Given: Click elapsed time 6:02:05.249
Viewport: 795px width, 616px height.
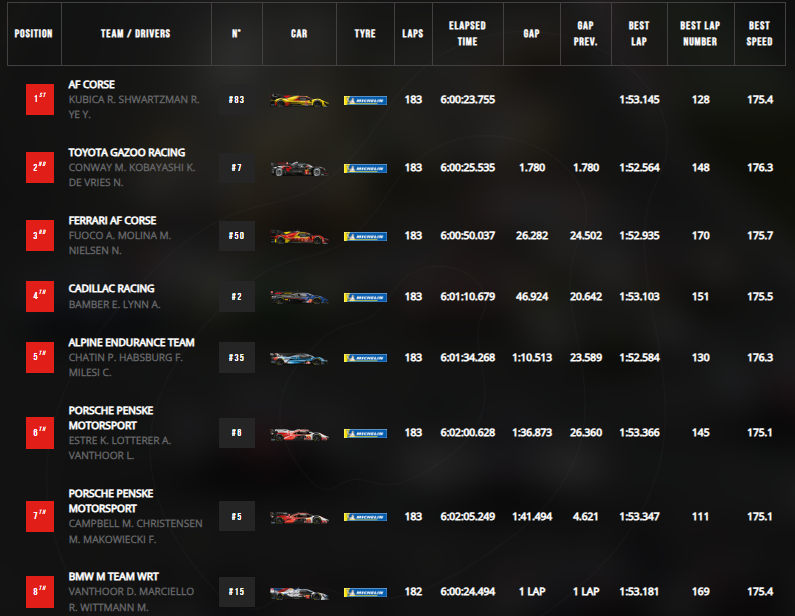Looking at the screenshot, I should 467,517.
